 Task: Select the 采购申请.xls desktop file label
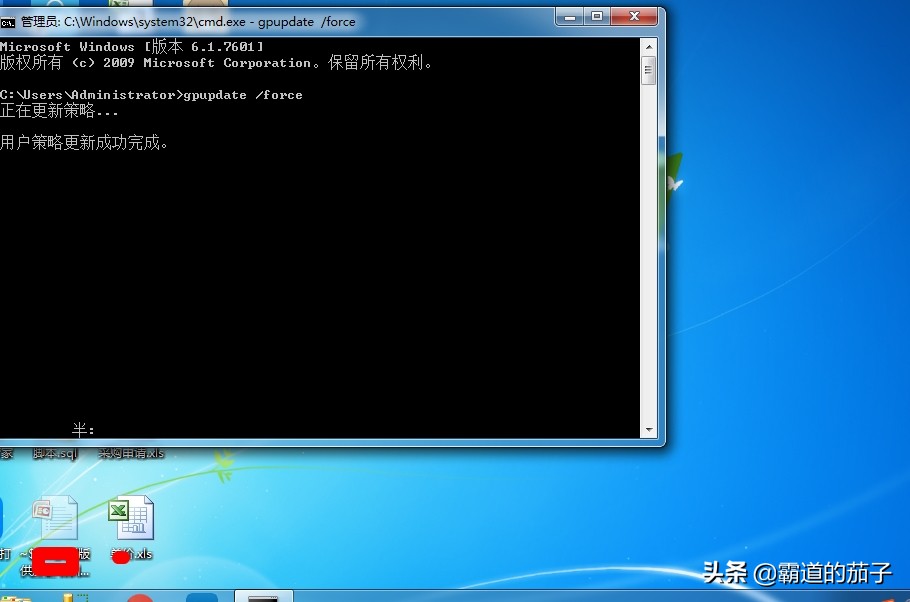pos(131,453)
